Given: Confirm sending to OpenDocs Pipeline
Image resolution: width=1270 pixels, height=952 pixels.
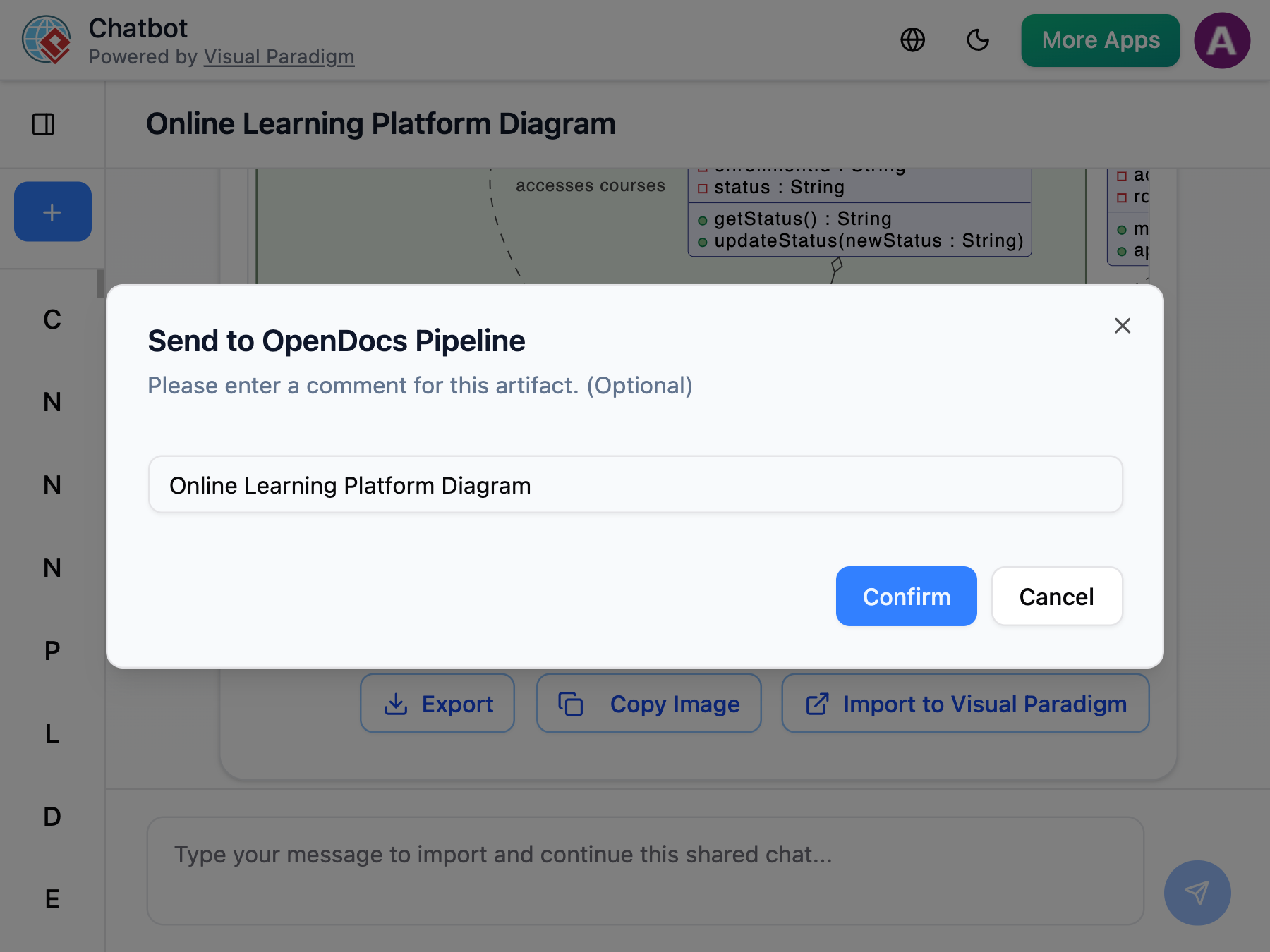Looking at the screenshot, I should click(x=906, y=596).
